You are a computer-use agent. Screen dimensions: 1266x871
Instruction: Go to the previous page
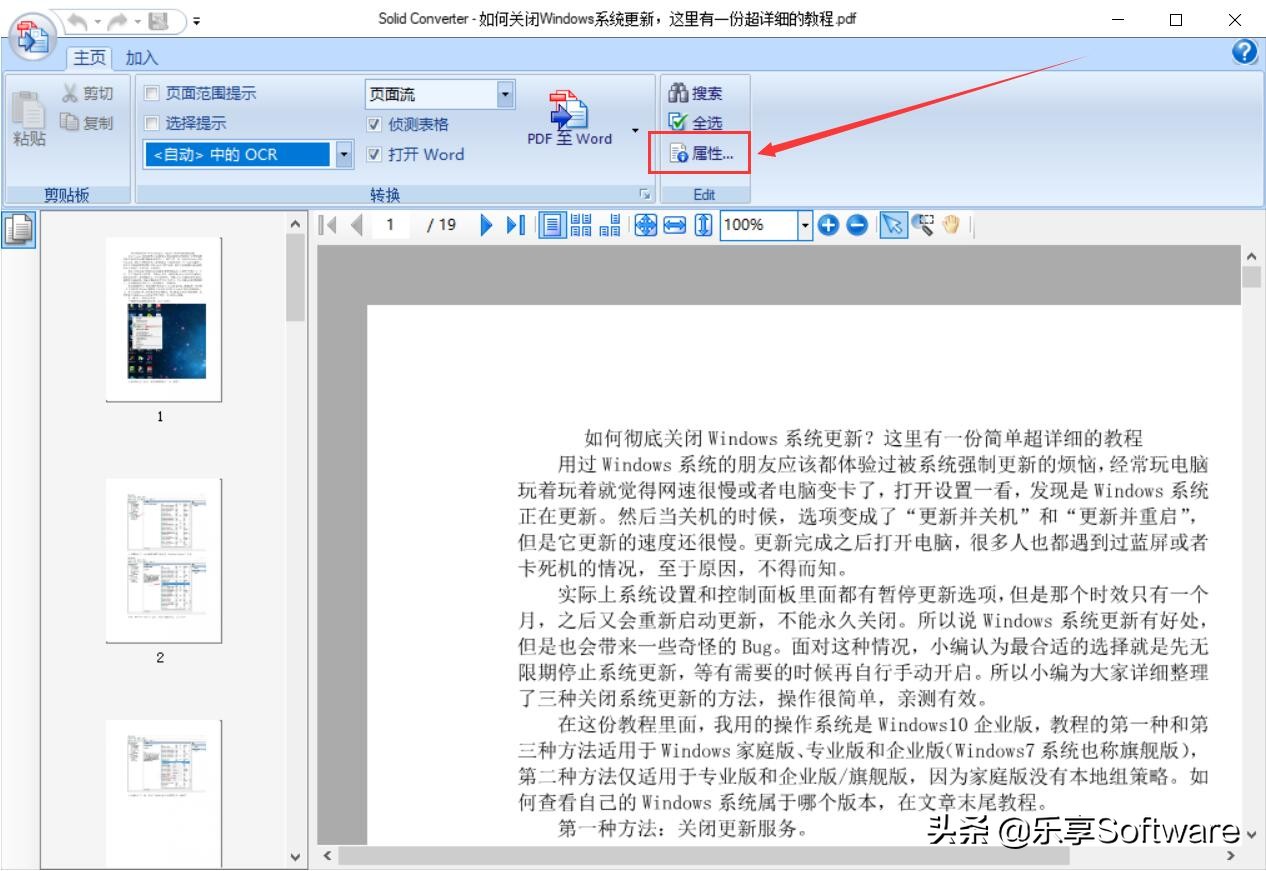[x=357, y=225]
